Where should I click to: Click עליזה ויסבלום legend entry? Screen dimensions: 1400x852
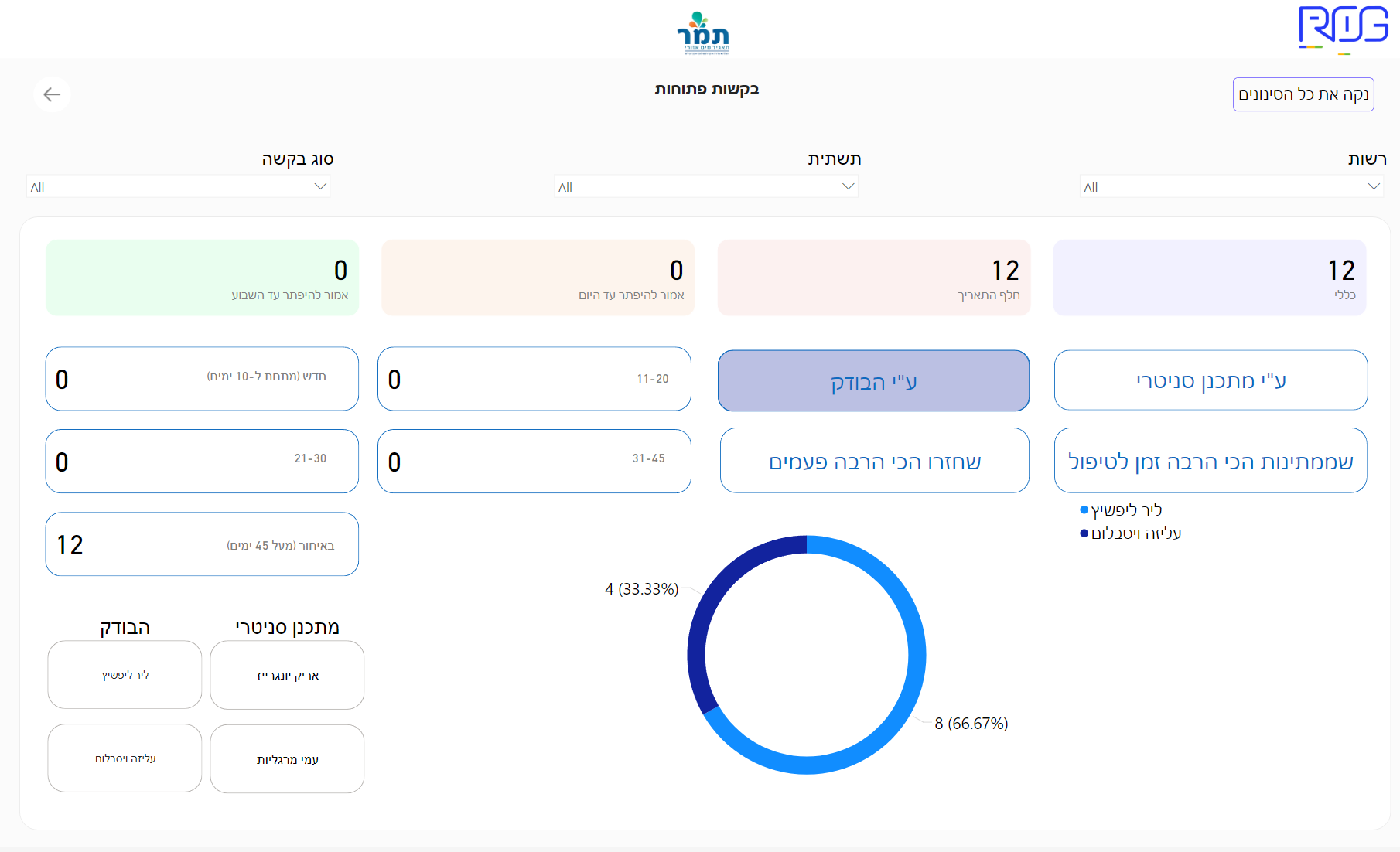[1131, 533]
